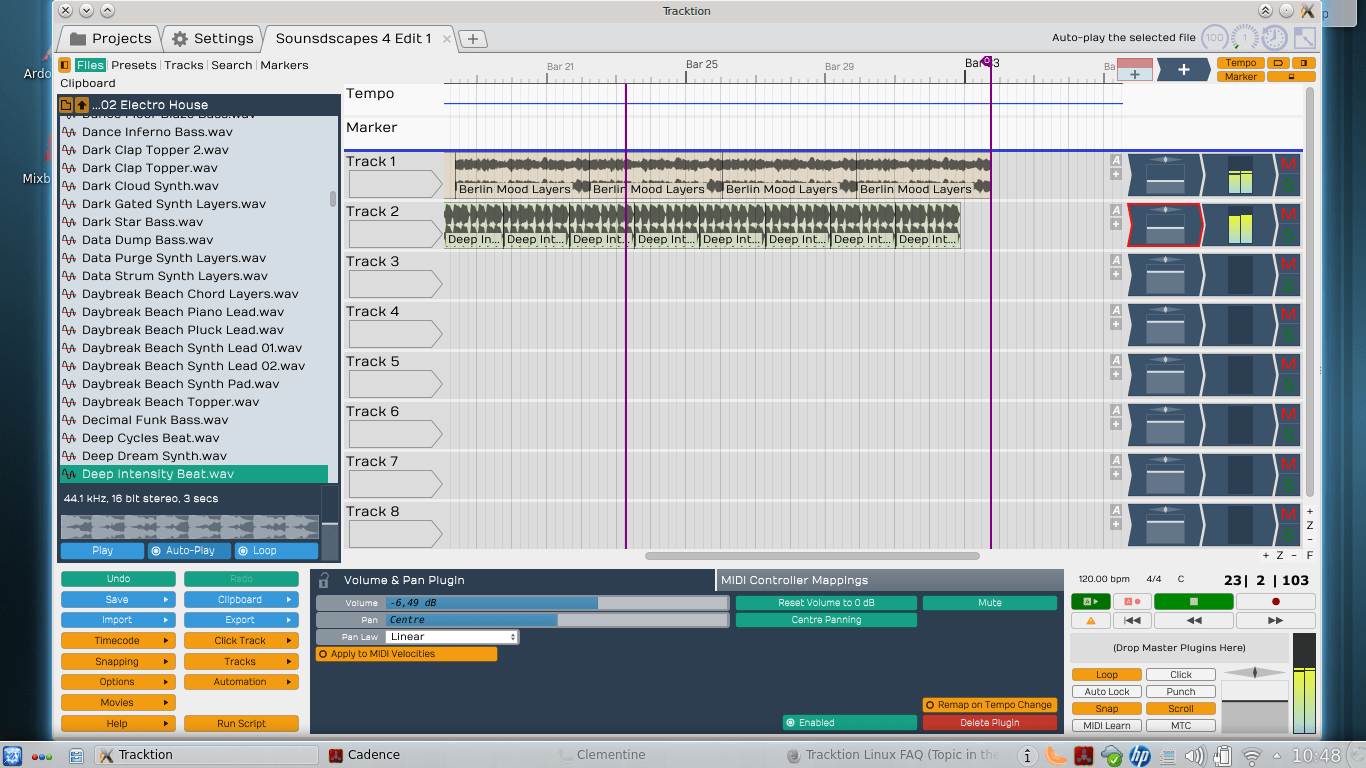Toggle plugin Enabled button
1366x768 pixels.
[850, 722]
